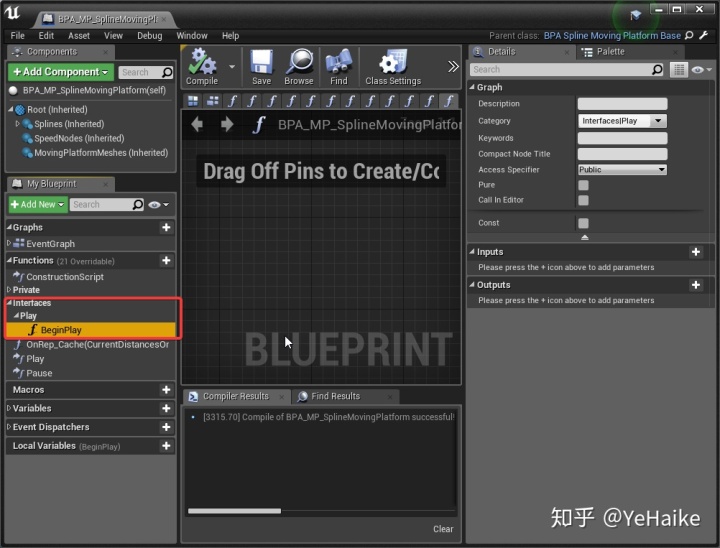The image size is (720, 548).
Task: Toggle the Pure checkbox
Action: click(583, 185)
